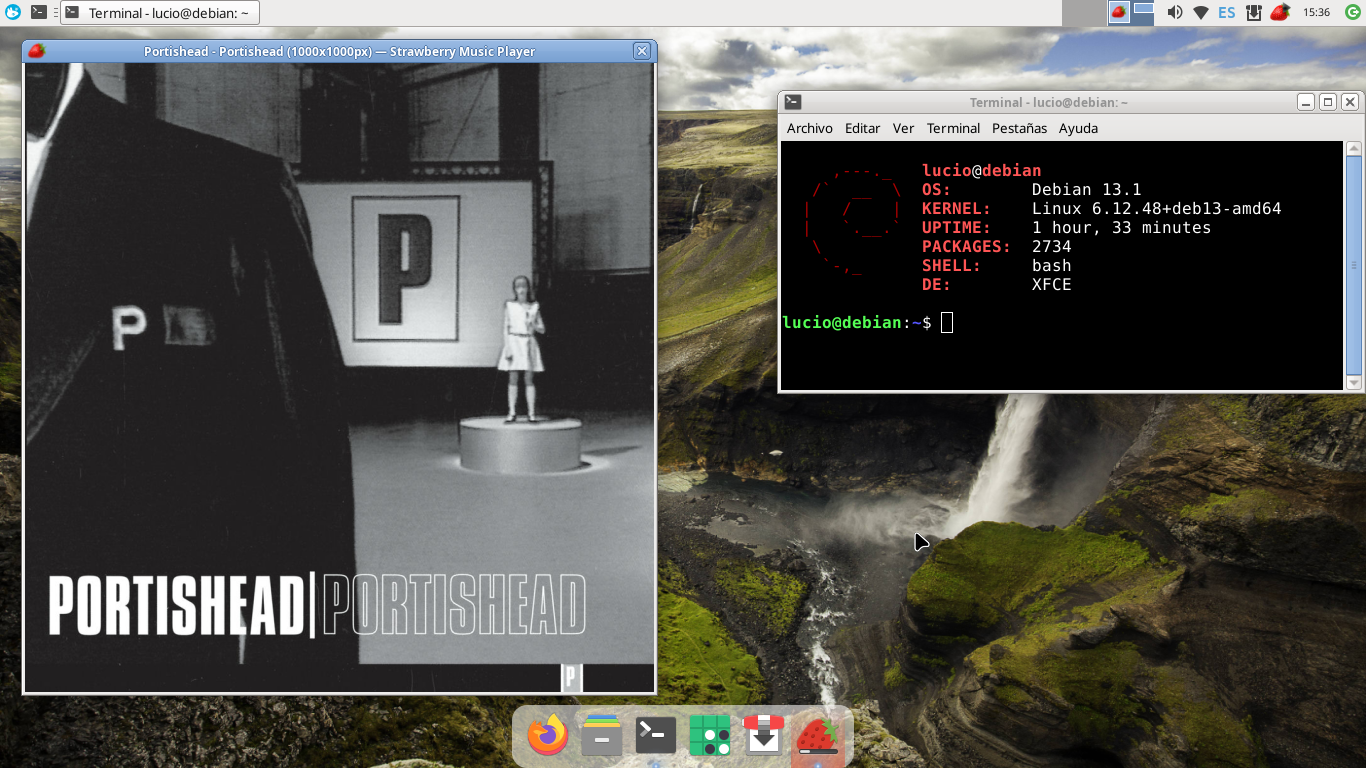Click the 'bash' shell value in terminal
Image resolution: width=1366 pixels, height=768 pixels.
point(1051,265)
